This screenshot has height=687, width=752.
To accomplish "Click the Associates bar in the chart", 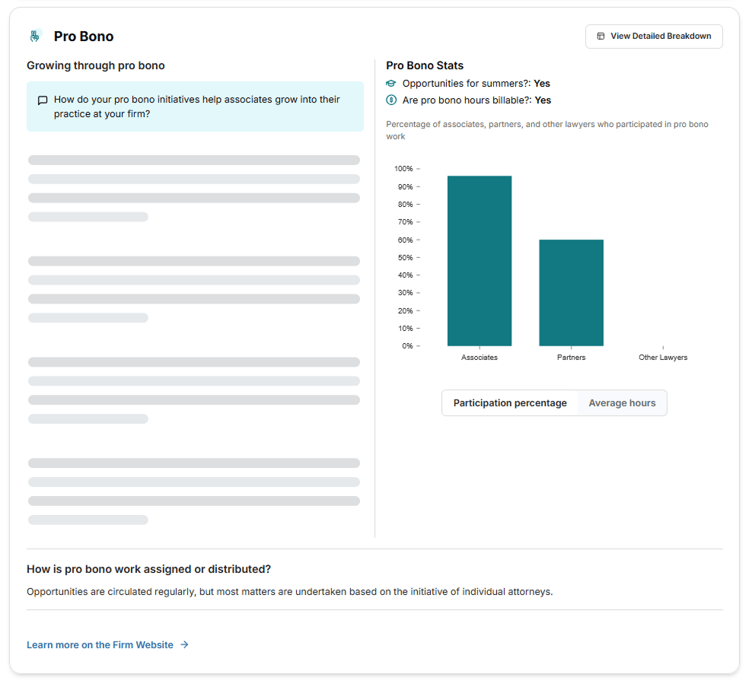I will tap(479, 261).
